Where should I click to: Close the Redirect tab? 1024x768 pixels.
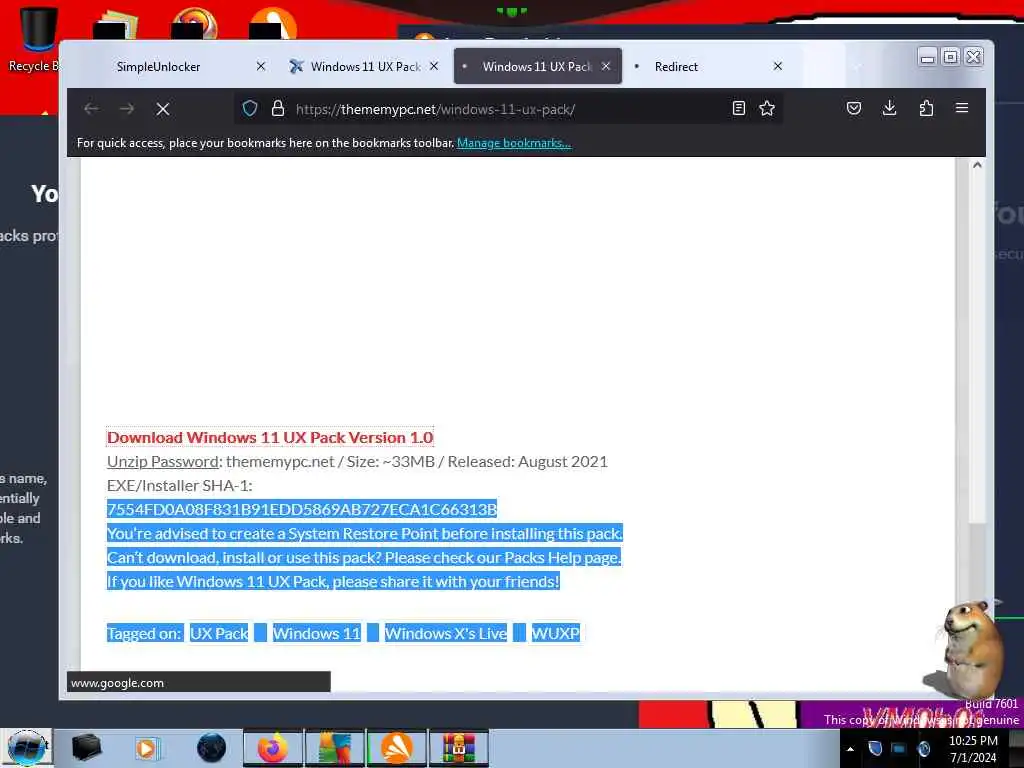coord(778,67)
